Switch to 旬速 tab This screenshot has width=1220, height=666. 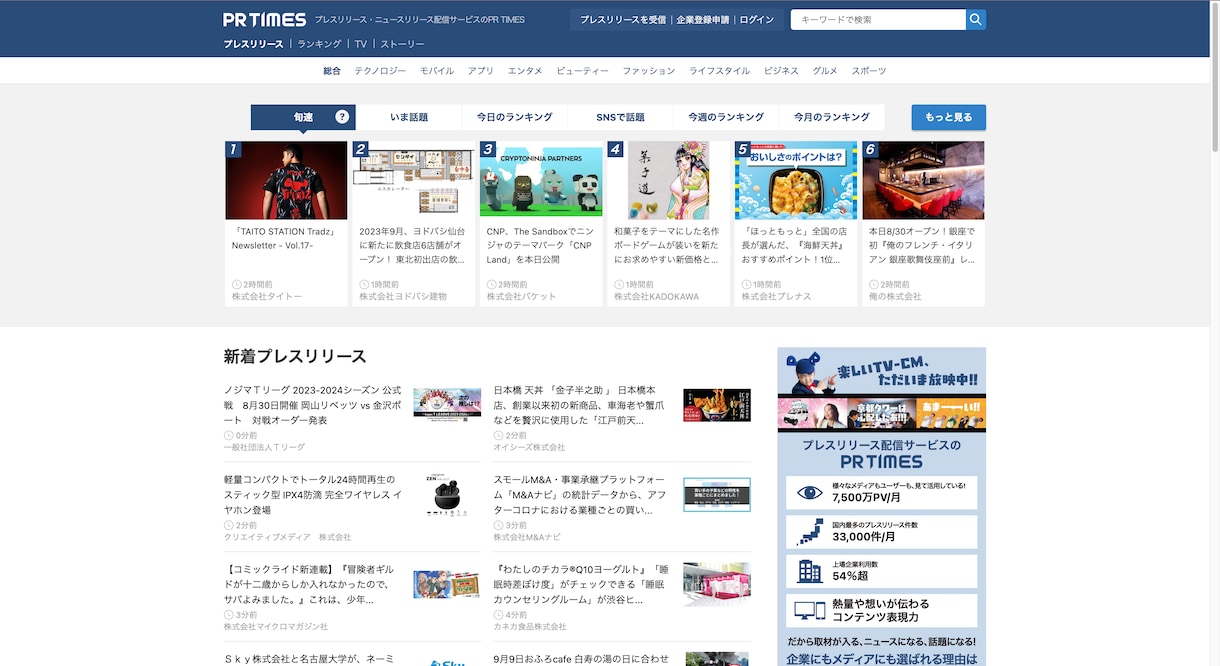(x=303, y=117)
